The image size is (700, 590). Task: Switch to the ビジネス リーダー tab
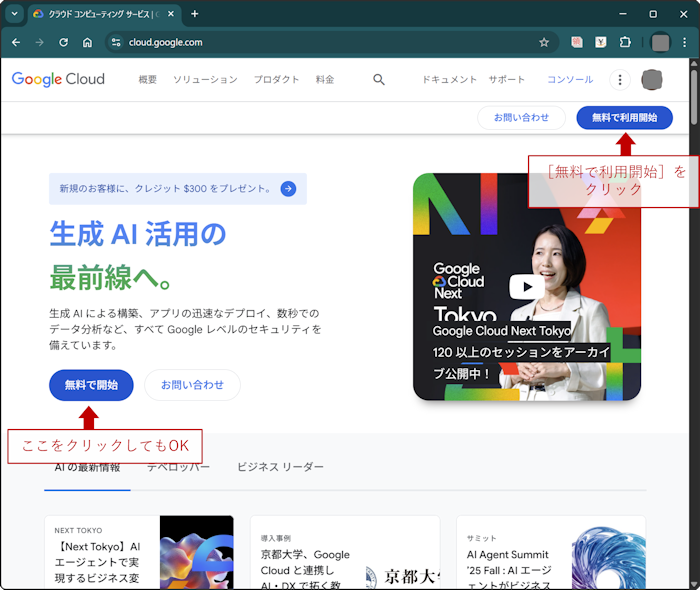point(280,468)
